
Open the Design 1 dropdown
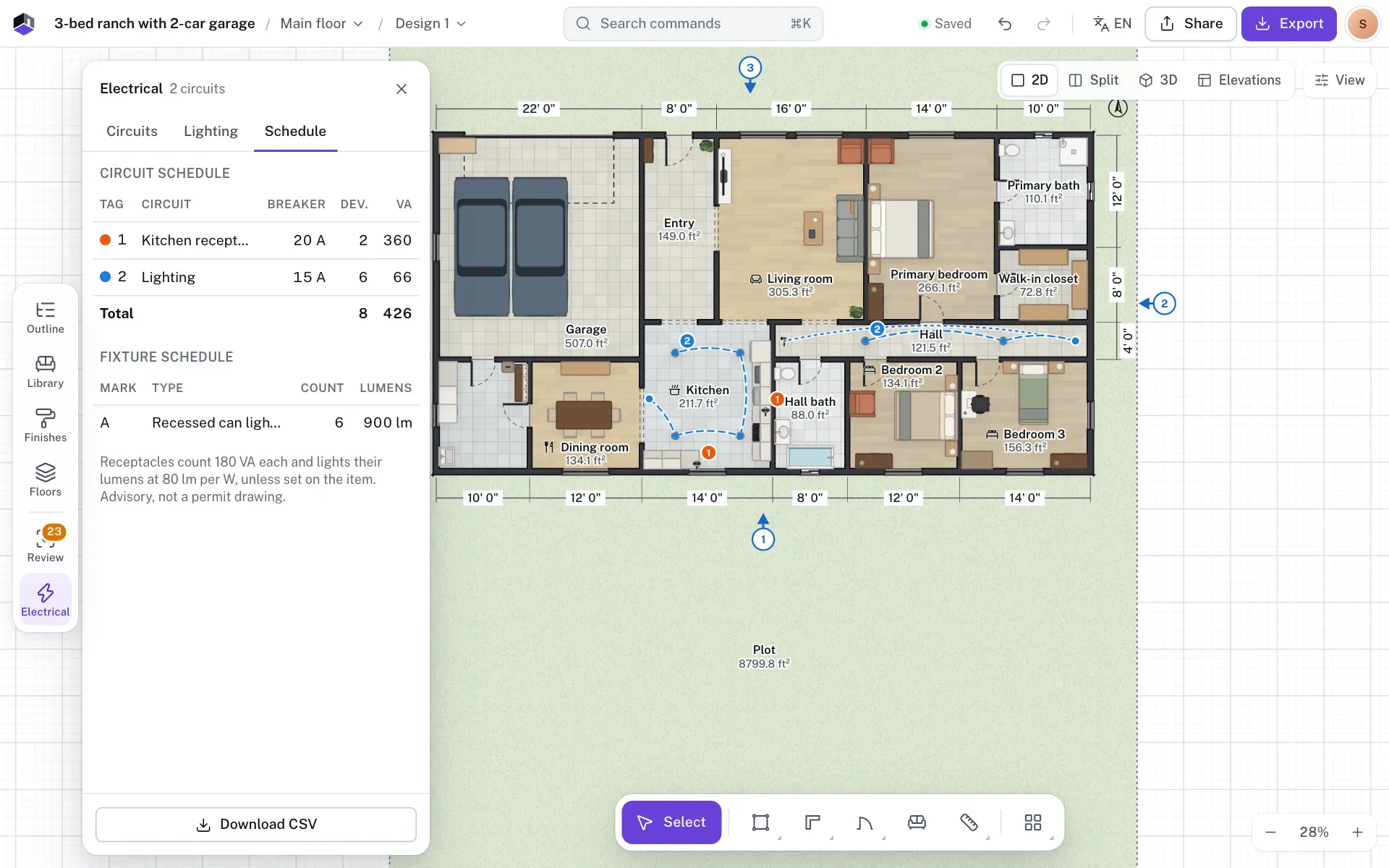(430, 24)
